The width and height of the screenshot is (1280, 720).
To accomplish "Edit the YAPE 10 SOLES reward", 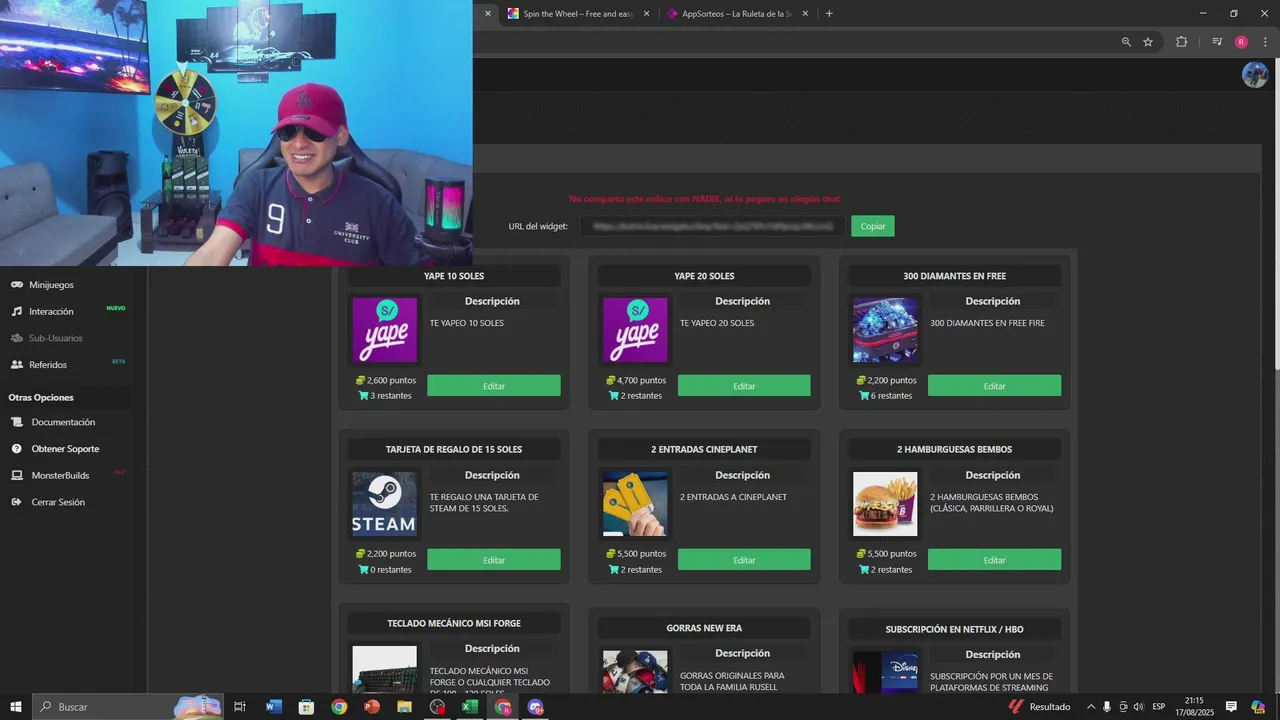I will click(x=494, y=386).
